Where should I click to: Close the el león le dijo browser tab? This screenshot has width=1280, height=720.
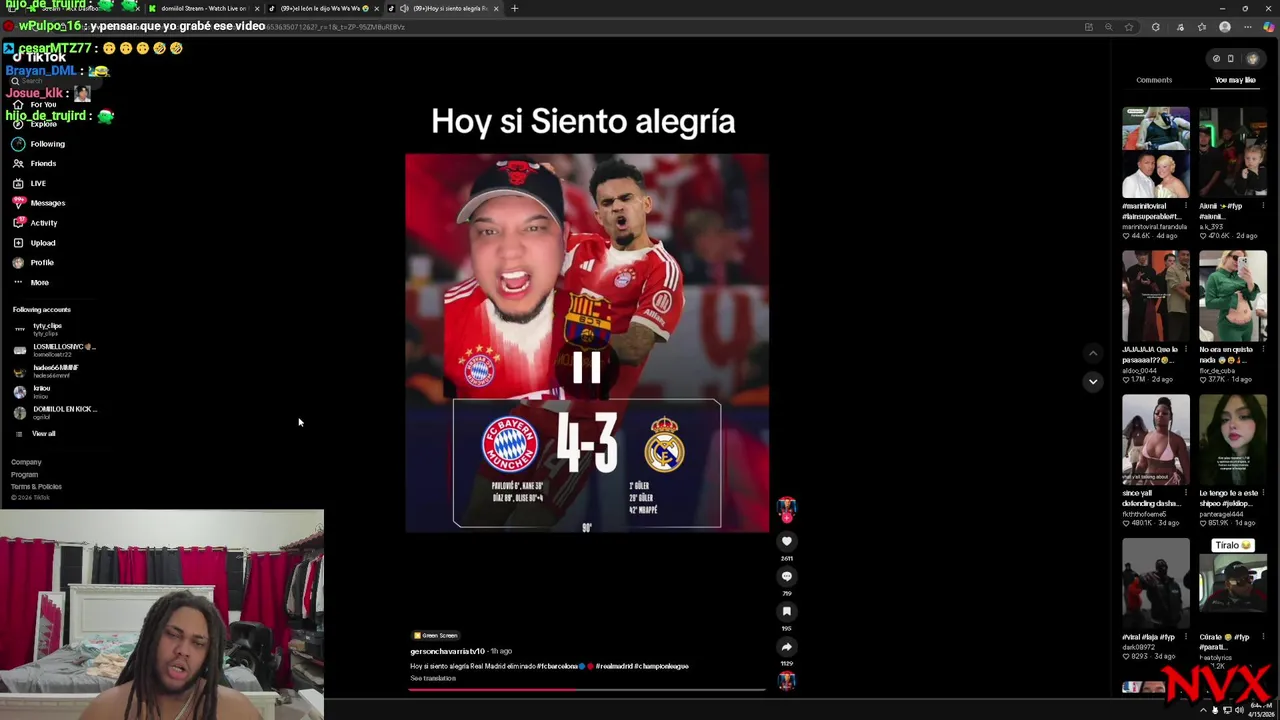pos(376,8)
